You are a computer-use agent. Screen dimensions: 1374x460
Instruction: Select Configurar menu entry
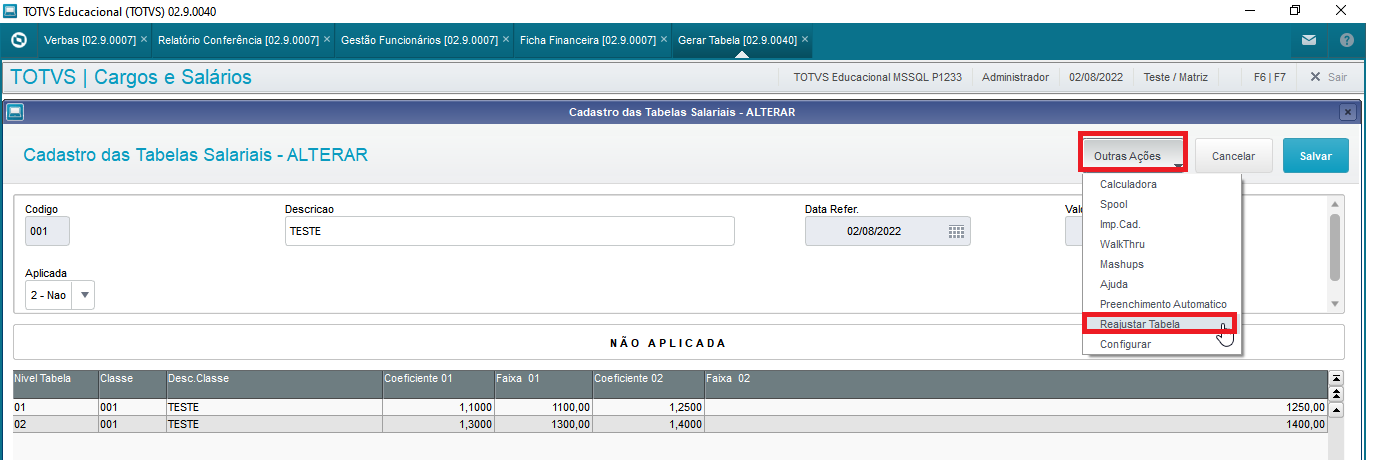pos(1125,344)
